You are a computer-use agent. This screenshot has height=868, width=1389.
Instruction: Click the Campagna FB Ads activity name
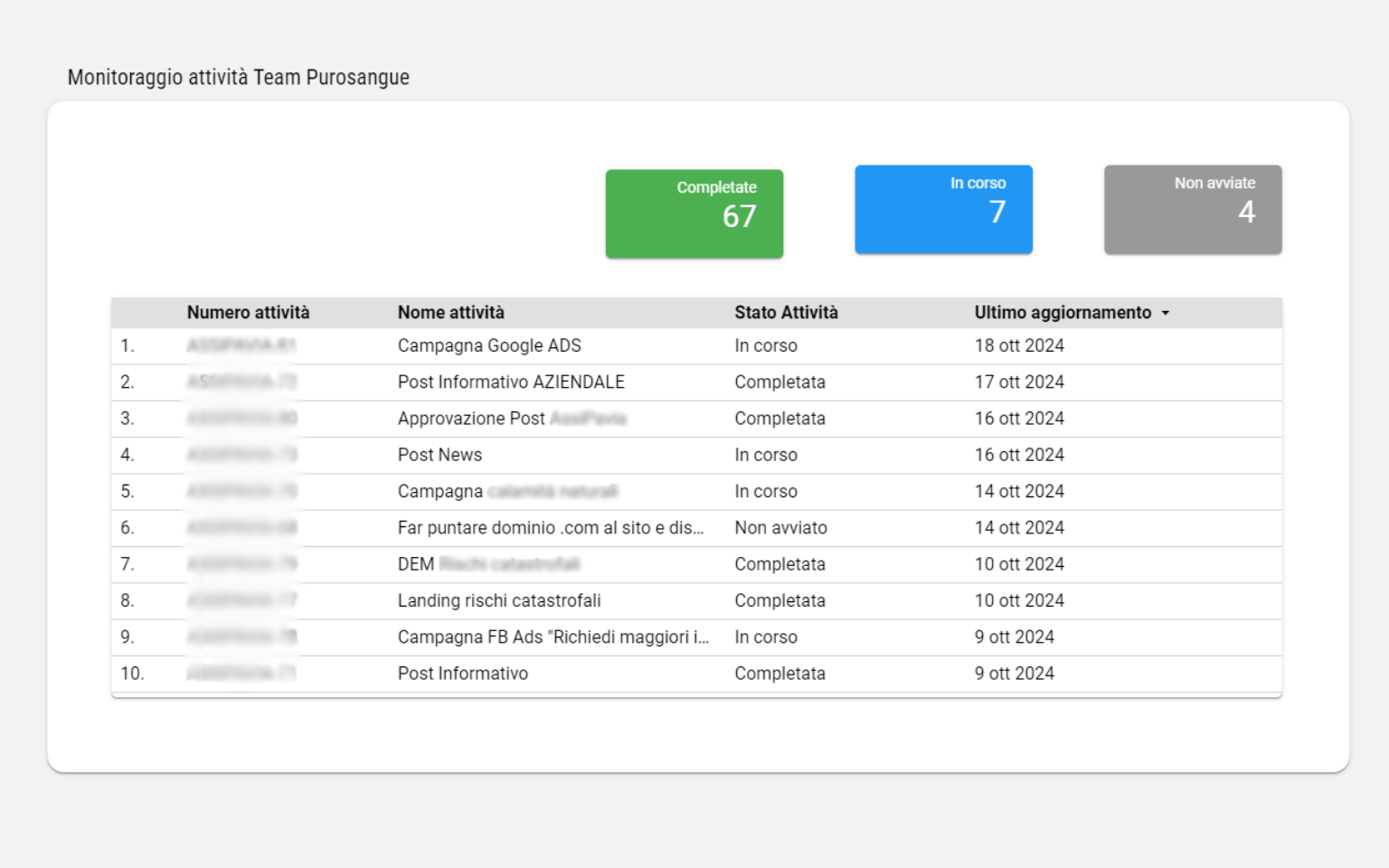click(553, 637)
